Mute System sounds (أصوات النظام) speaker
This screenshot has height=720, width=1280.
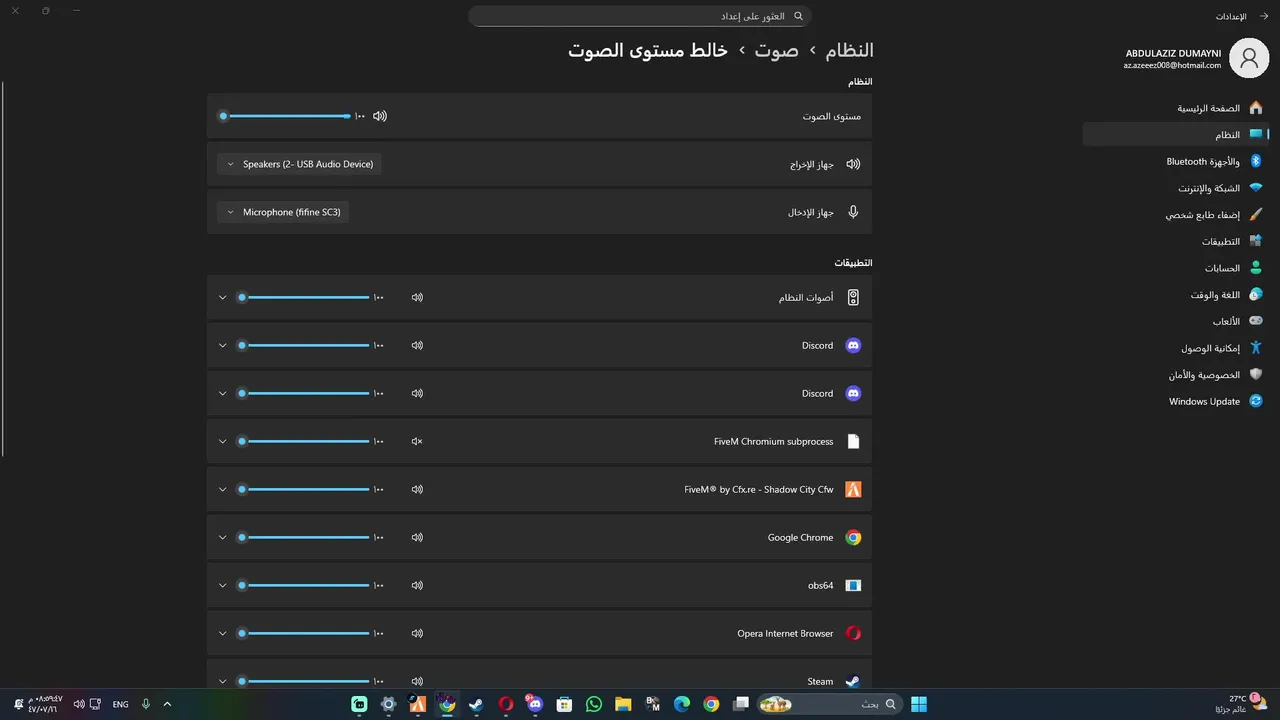click(417, 297)
